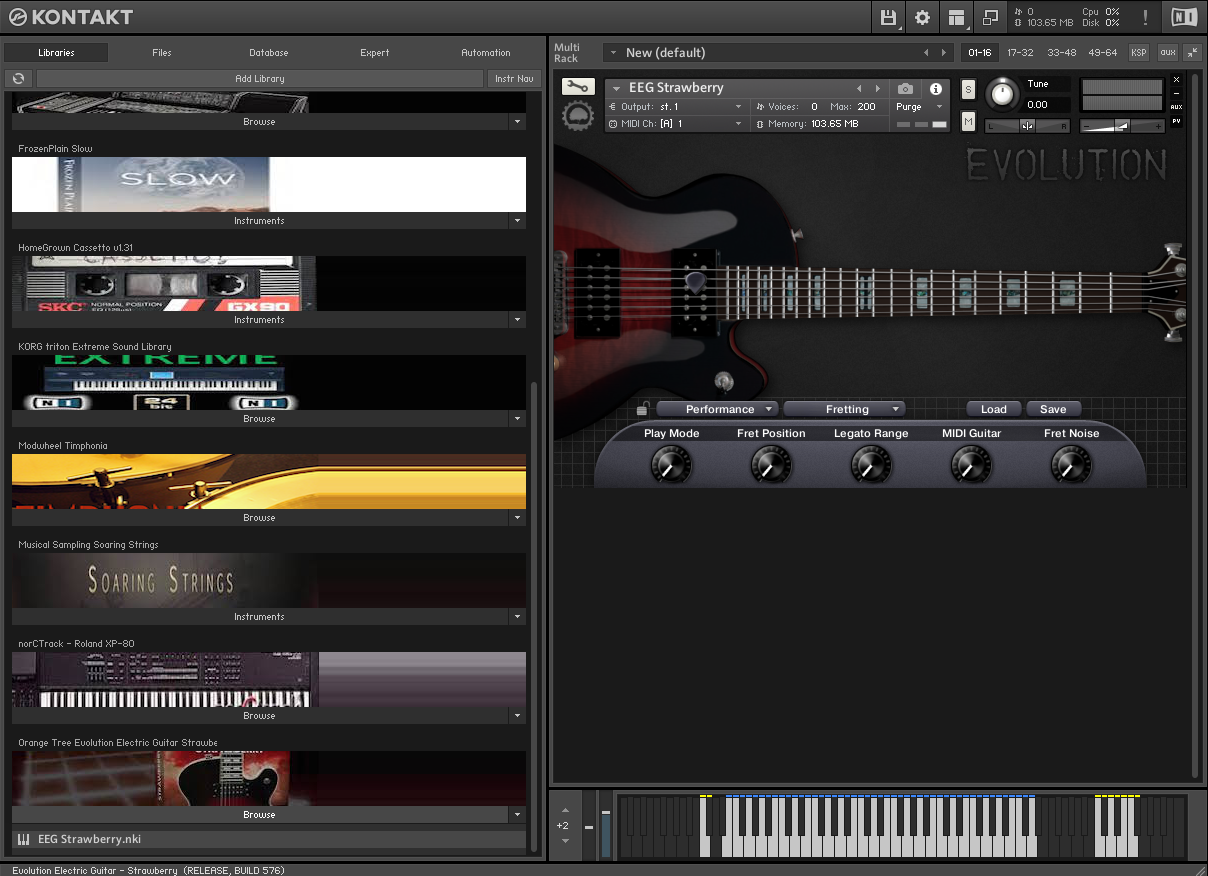
Task: Click the lock icon beside Performance
Action: (643, 409)
